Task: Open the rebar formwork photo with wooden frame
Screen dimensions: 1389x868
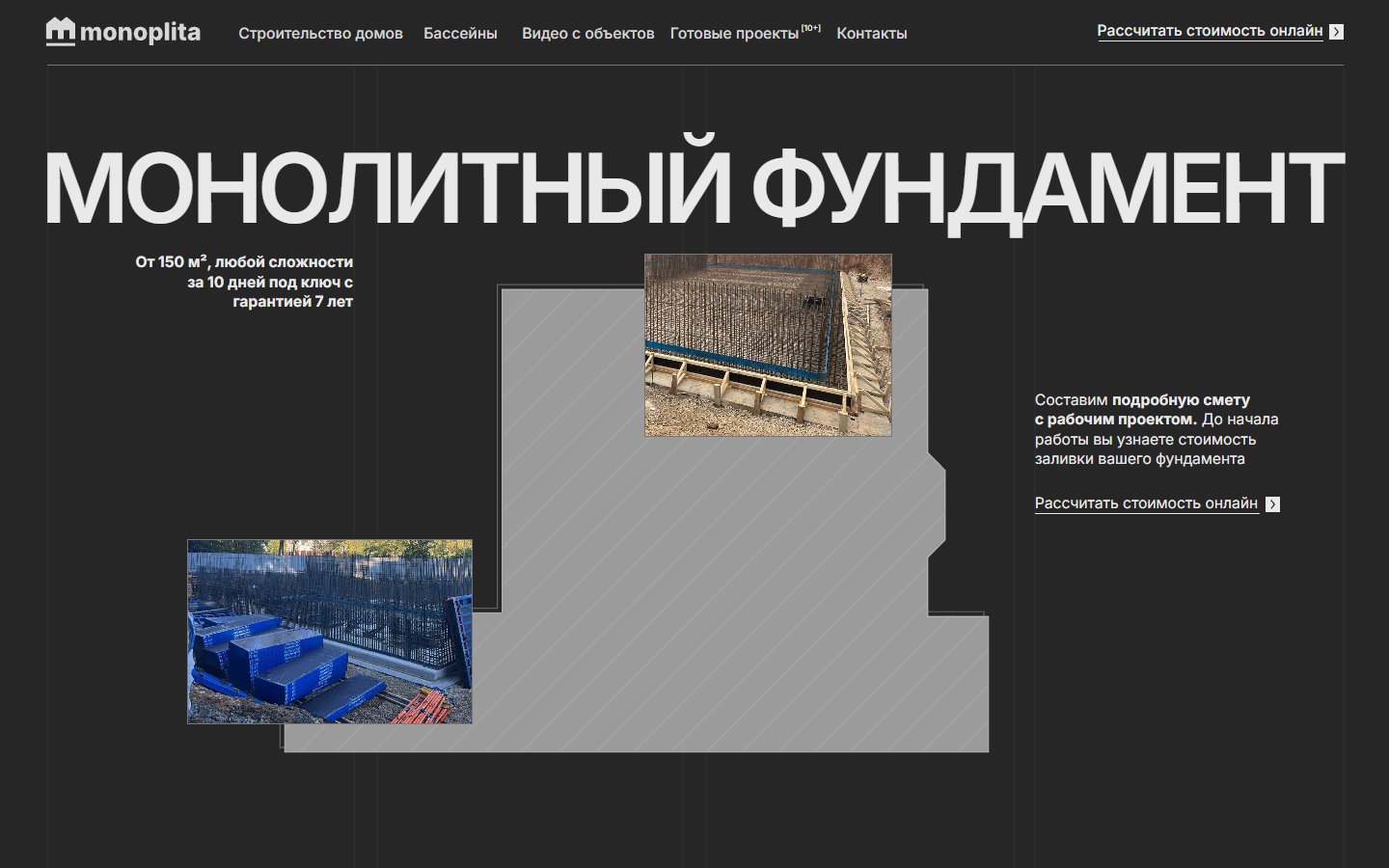Action: pyautogui.click(x=768, y=345)
